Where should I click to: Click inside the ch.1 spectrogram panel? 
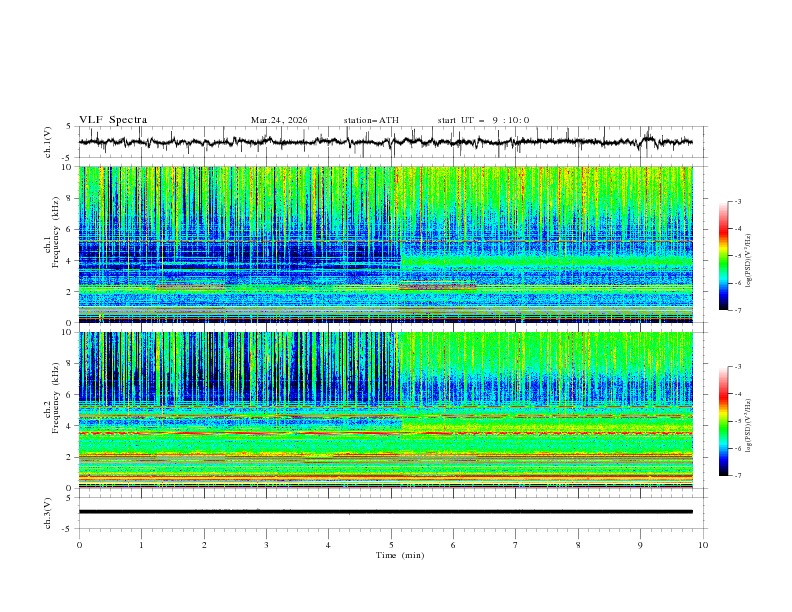pos(385,244)
